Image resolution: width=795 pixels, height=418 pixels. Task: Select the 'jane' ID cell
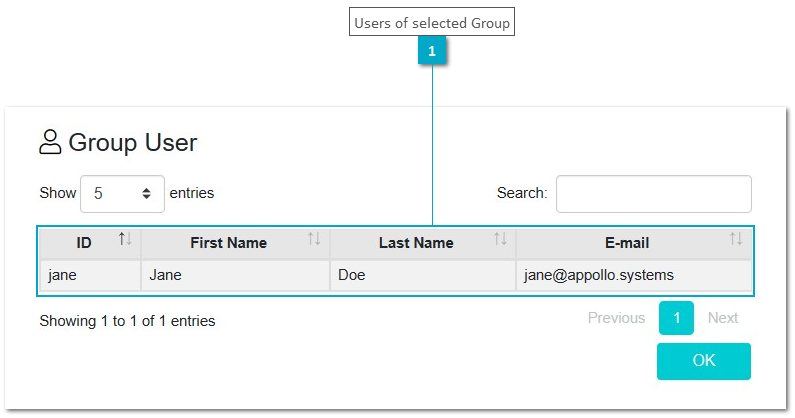point(90,275)
